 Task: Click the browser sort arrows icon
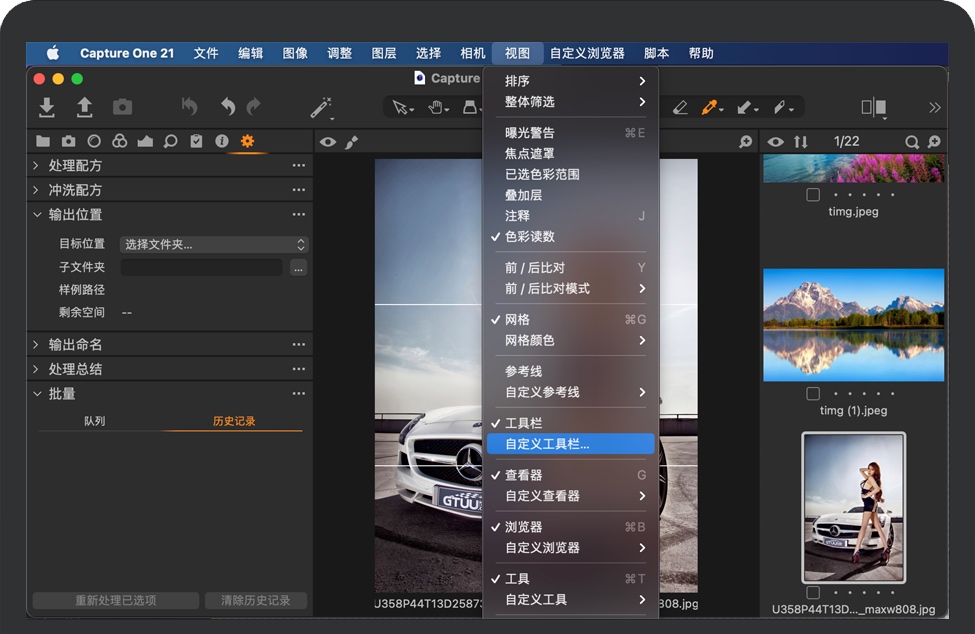[800, 142]
